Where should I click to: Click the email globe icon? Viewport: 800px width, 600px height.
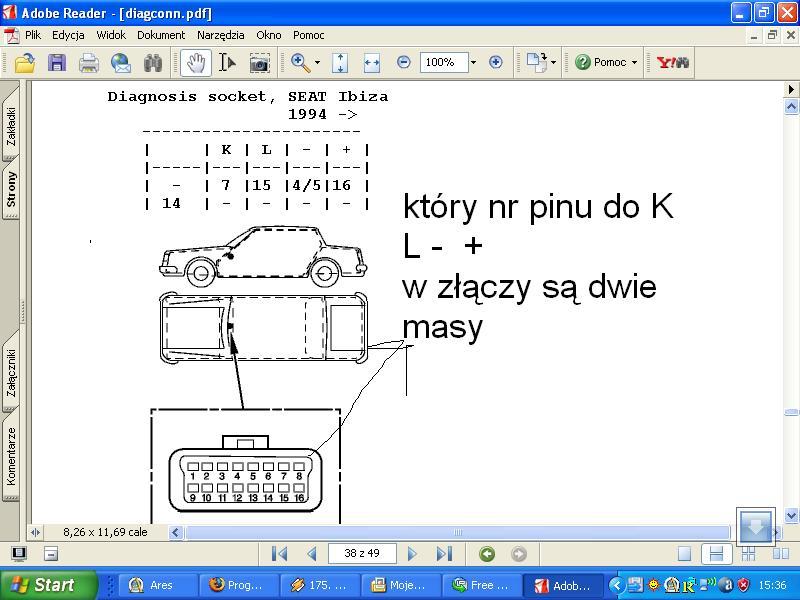120,63
